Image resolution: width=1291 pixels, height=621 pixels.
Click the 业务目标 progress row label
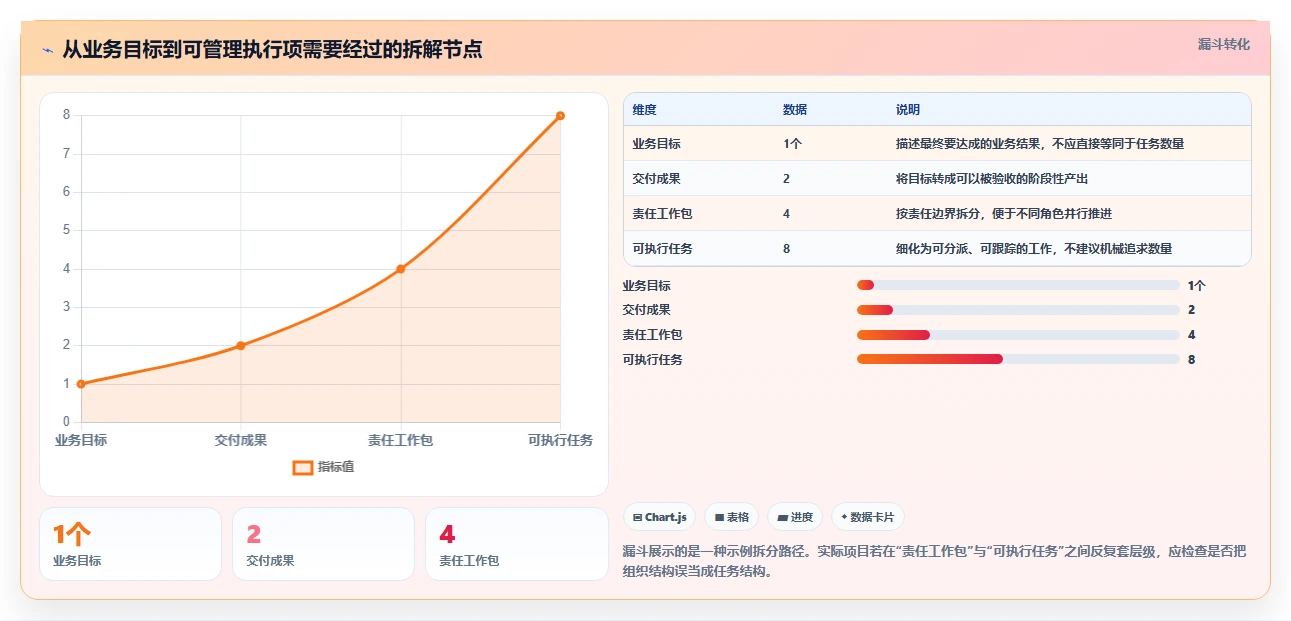pos(647,285)
